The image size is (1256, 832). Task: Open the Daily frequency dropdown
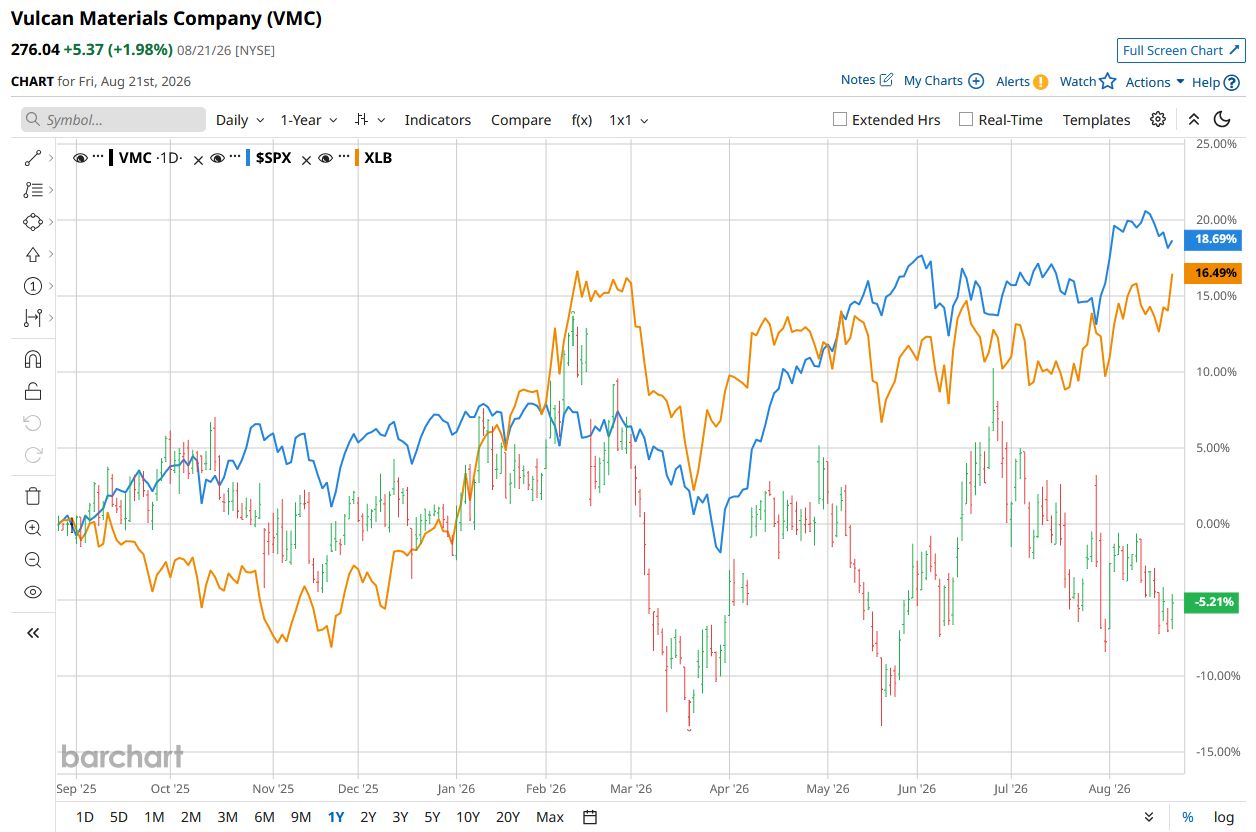point(240,120)
